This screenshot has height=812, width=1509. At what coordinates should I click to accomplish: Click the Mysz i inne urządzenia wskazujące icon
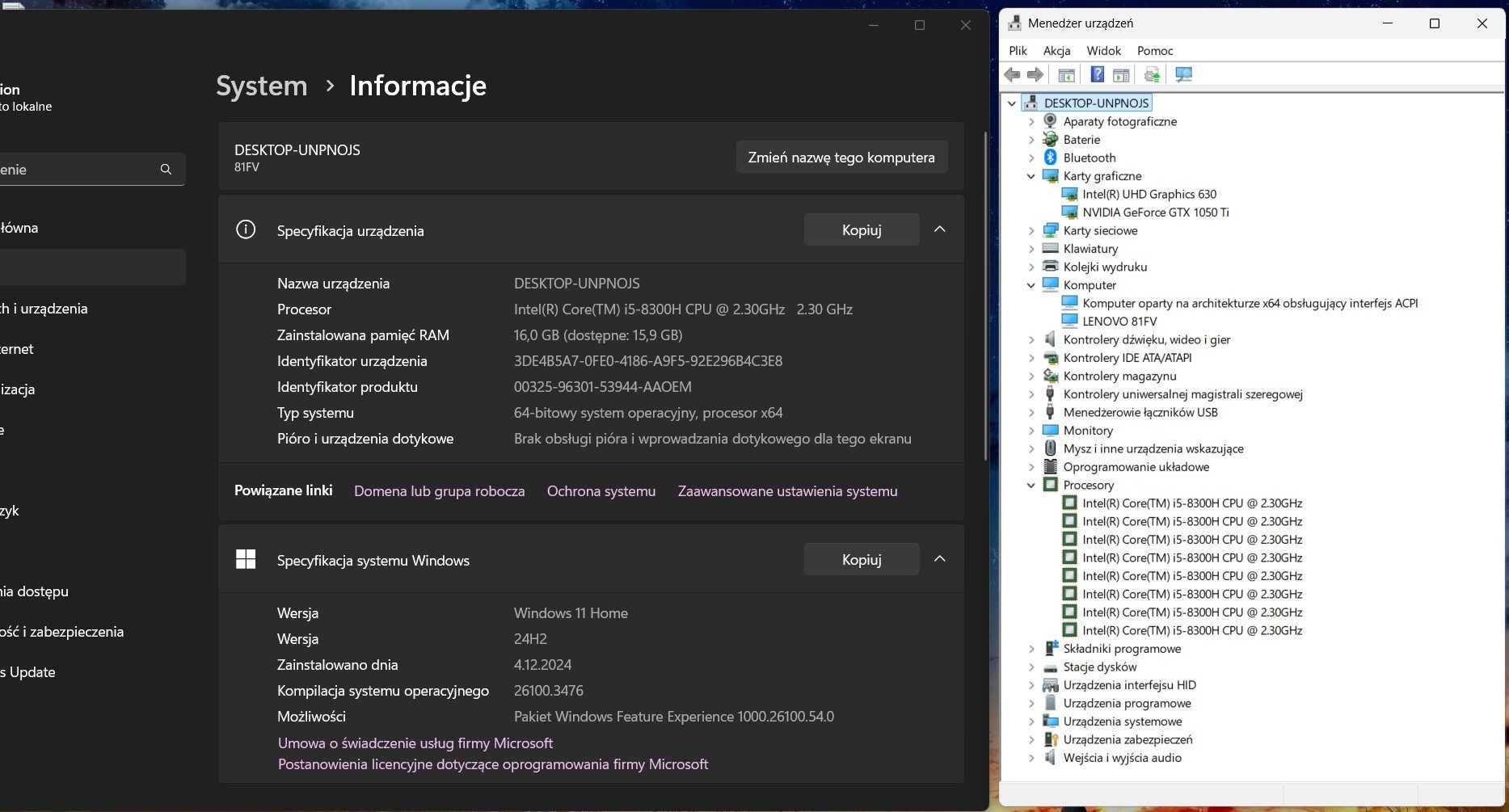pyautogui.click(x=1050, y=448)
